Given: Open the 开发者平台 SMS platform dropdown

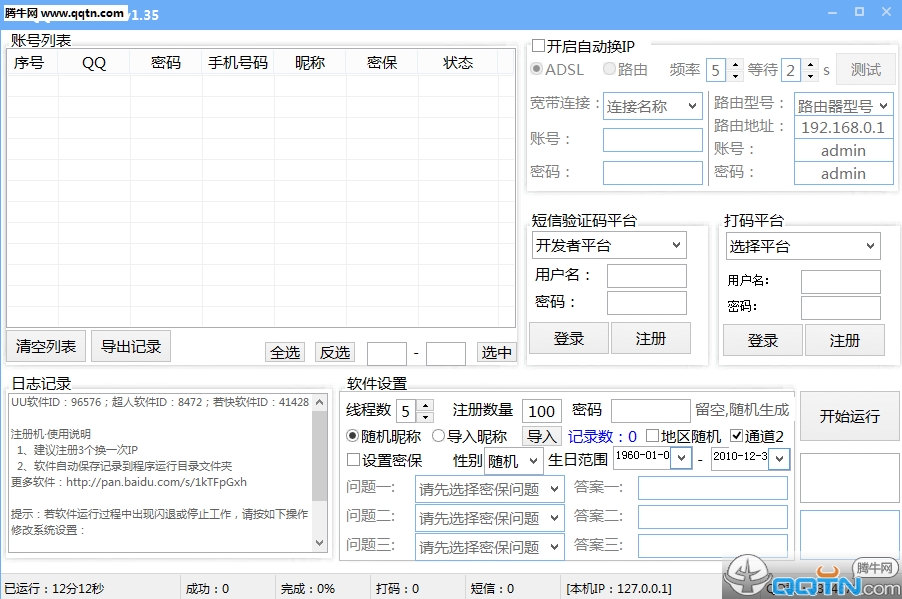Looking at the screenshot, I should coord(609,245).
